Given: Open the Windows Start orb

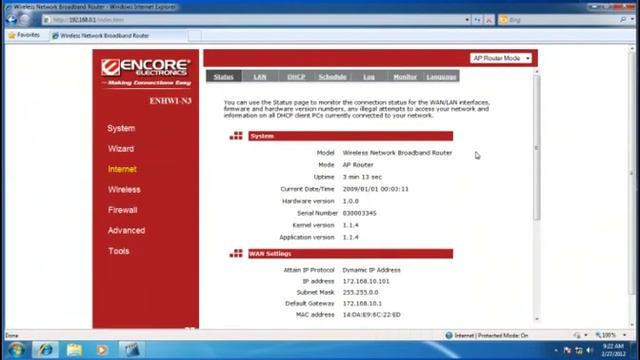Looking at the screenshot, I should [16, 350].
